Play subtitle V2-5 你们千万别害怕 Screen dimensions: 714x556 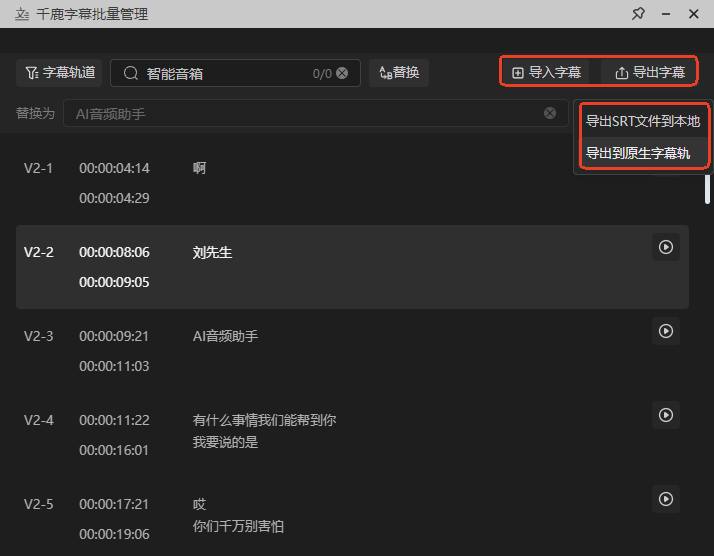(666, 499)
